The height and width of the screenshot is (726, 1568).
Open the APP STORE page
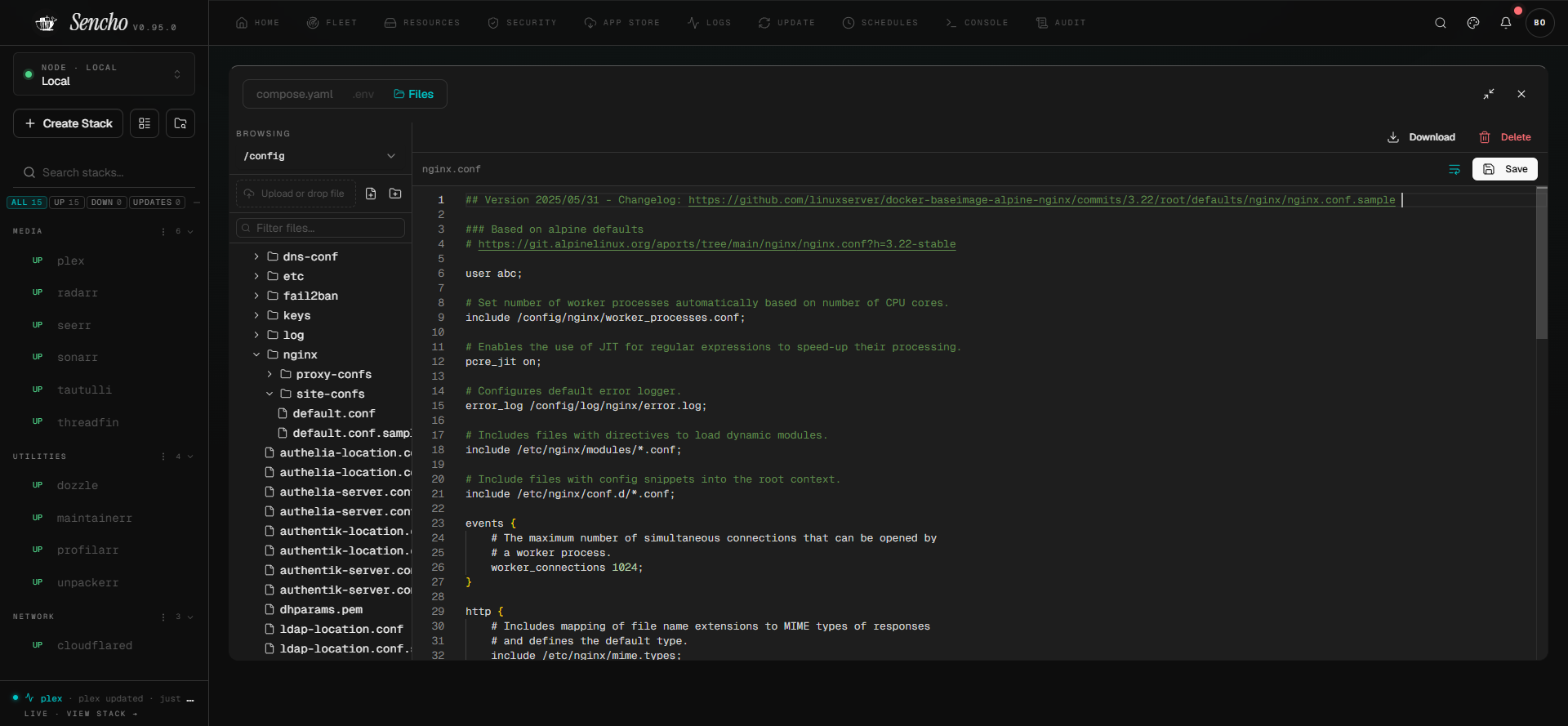[x=621, y=23]
